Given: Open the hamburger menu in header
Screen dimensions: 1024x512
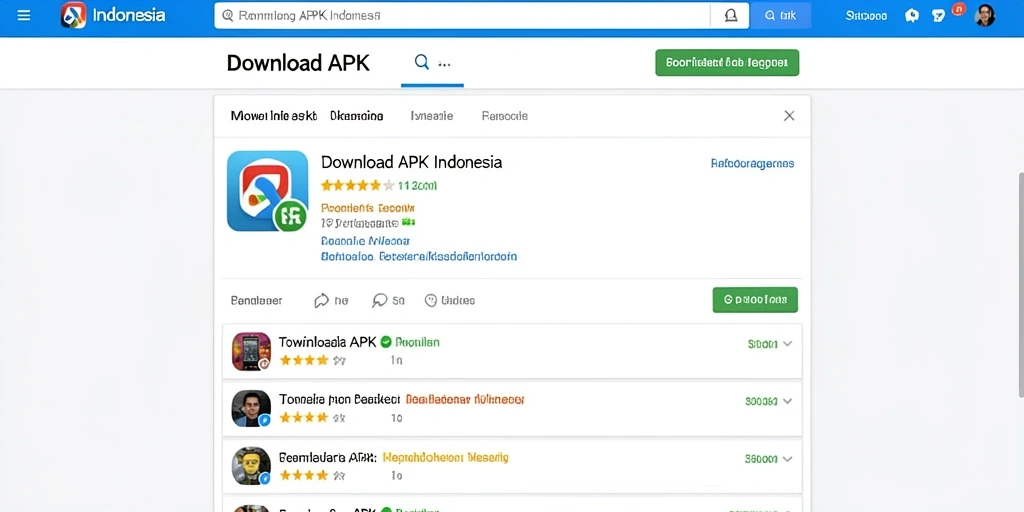Looking at the screenshot, I should click(x=24, y=15).
